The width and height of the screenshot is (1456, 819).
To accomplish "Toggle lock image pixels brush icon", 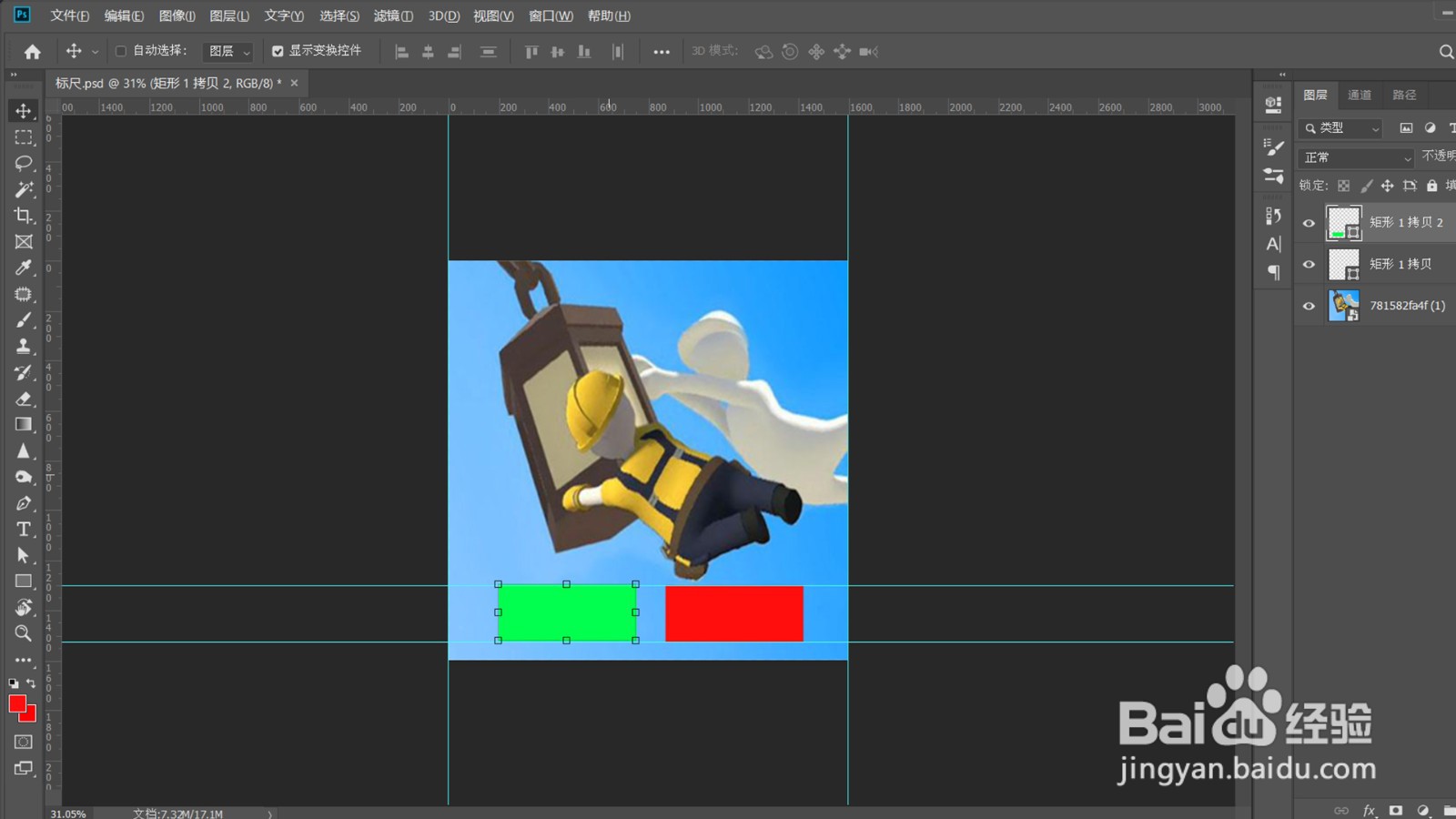I will coord(1366,186).
